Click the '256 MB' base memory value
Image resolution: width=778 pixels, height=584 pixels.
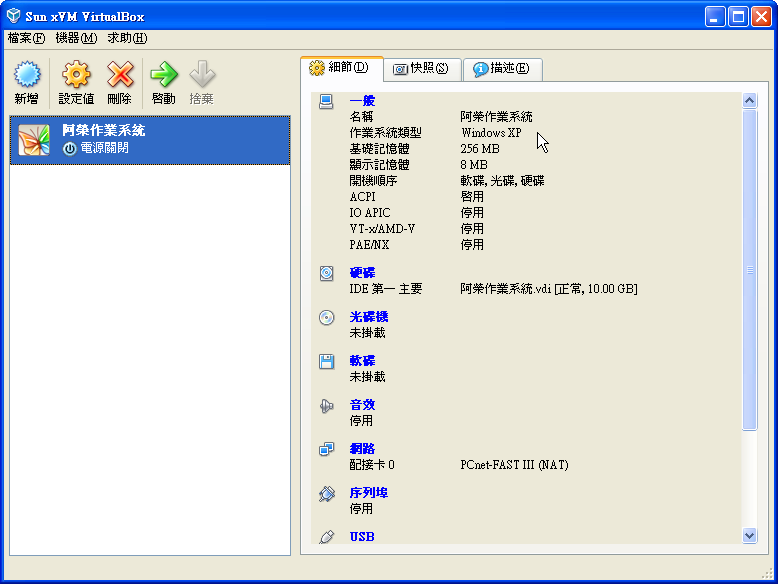[x=480, y=149]
